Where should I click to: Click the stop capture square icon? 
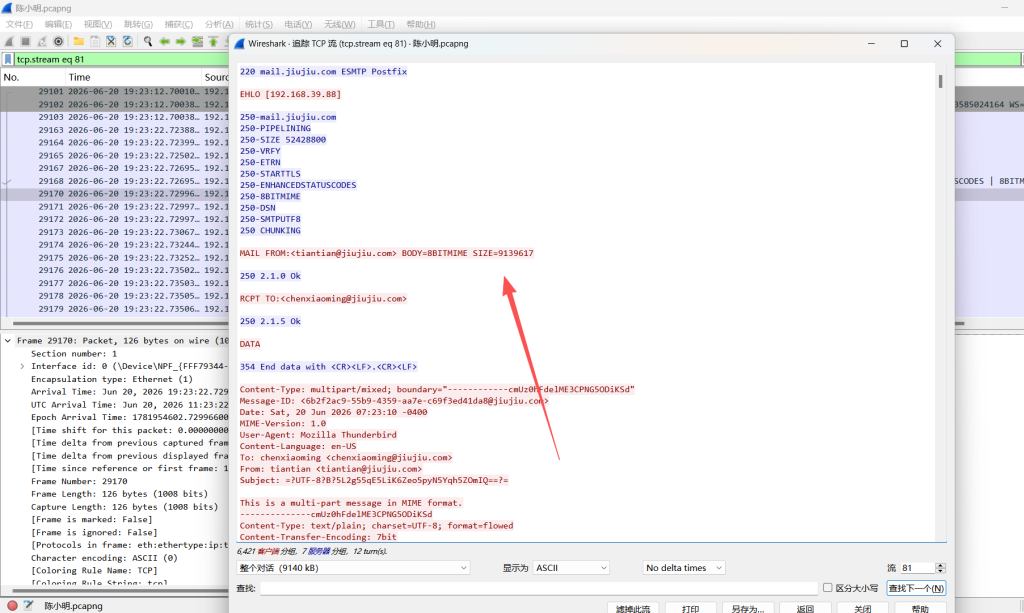[x=25, y=41]
